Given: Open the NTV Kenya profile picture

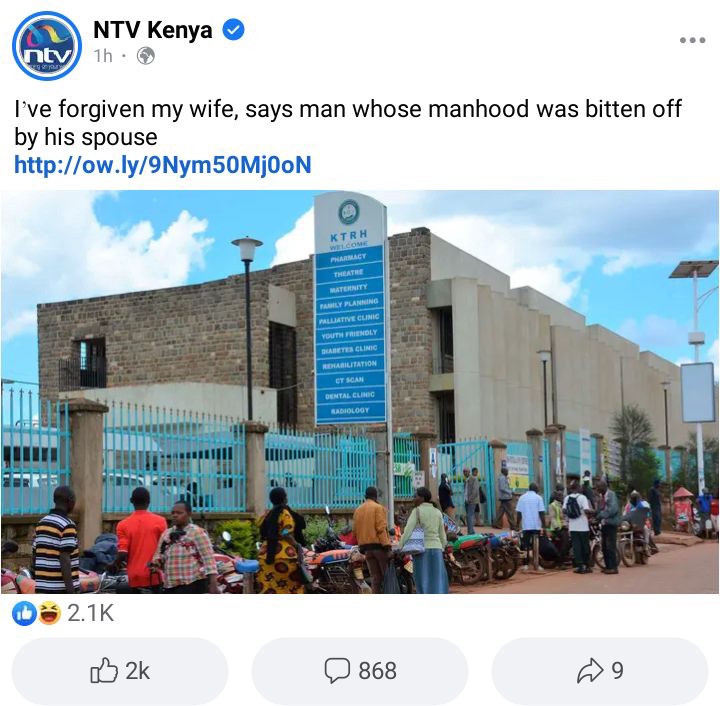Looking at the screenshot, I should click(47, 45).
